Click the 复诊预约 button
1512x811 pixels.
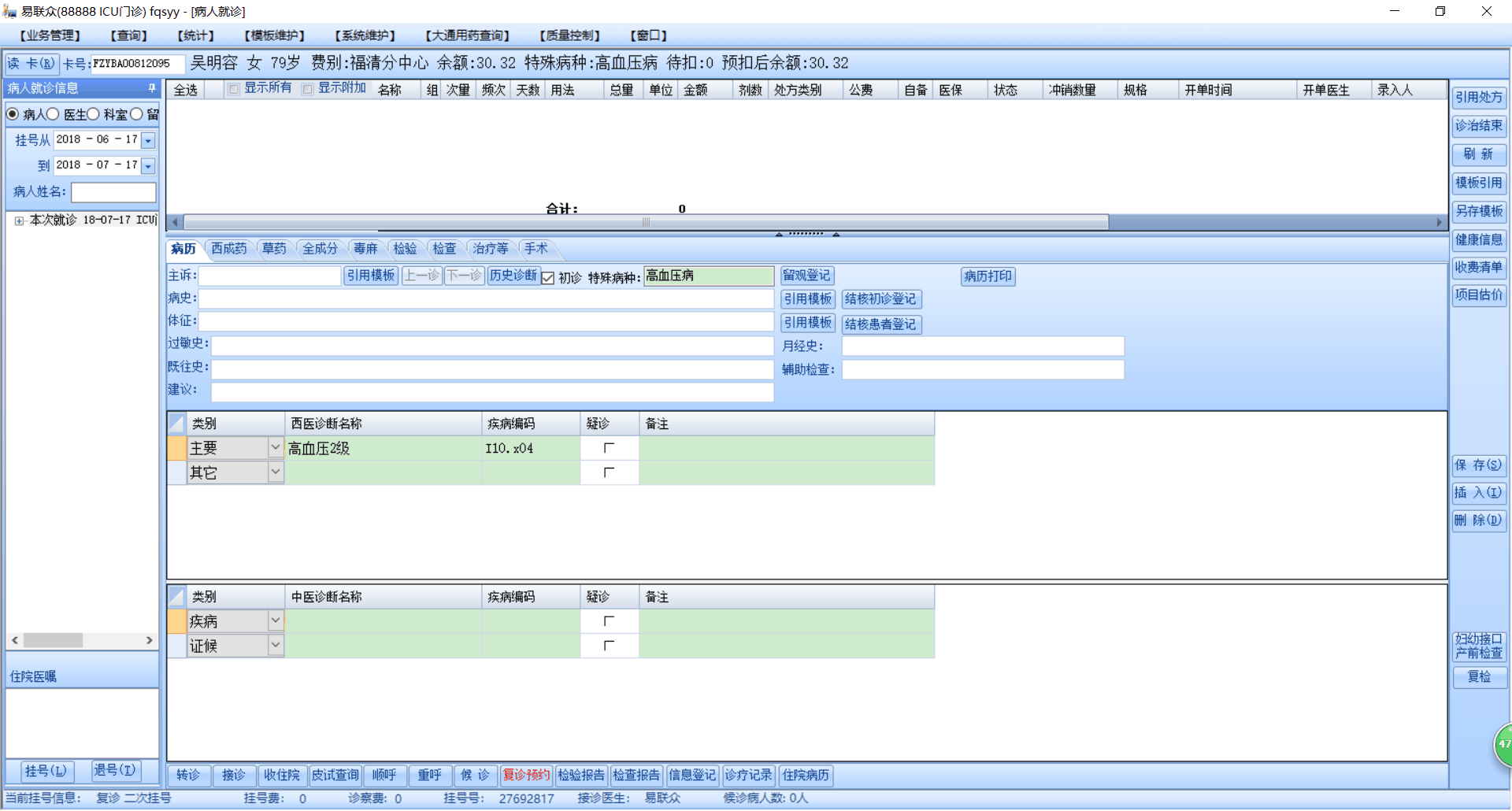526,776
